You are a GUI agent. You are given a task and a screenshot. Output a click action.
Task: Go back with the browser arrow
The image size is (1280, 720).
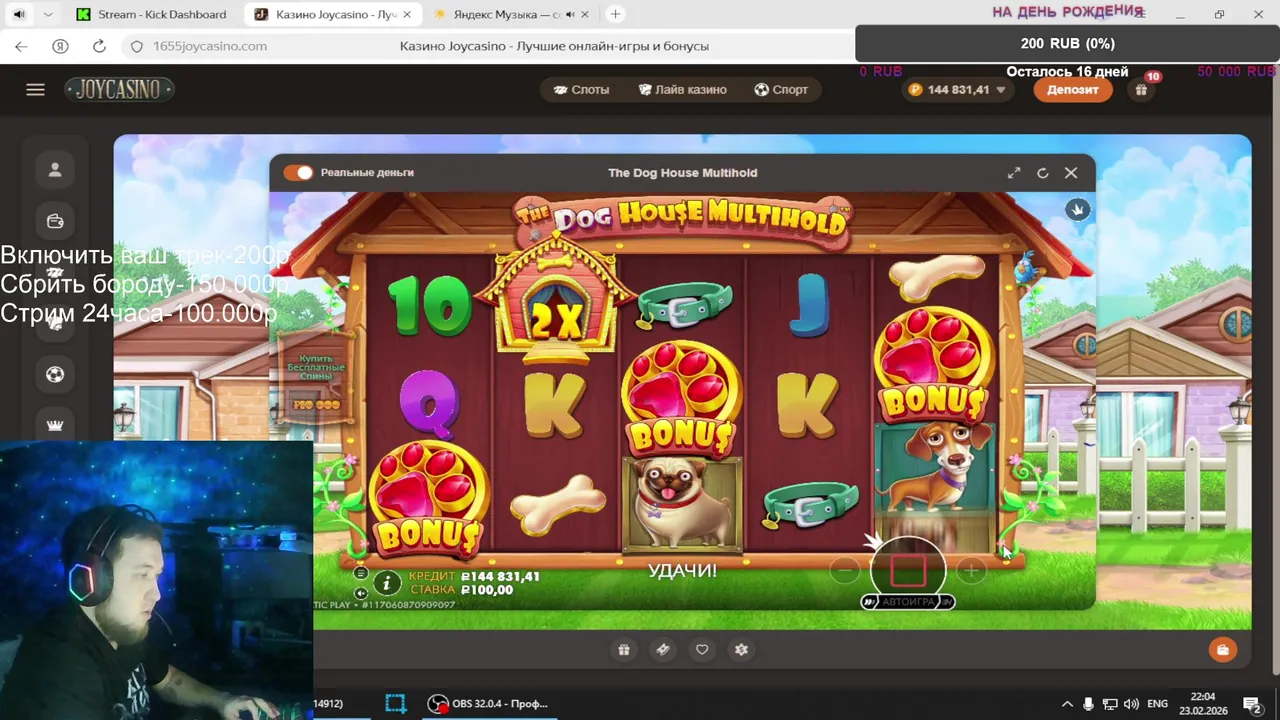pos(21,46)
